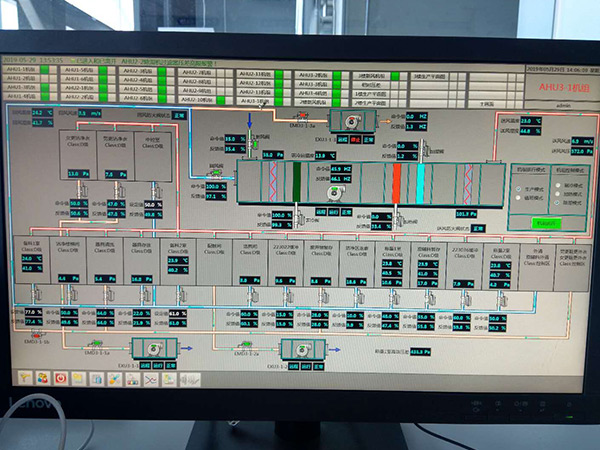
Task: Select the cyan cooling coil section in the AHU
Action: [x=420, y=184]
